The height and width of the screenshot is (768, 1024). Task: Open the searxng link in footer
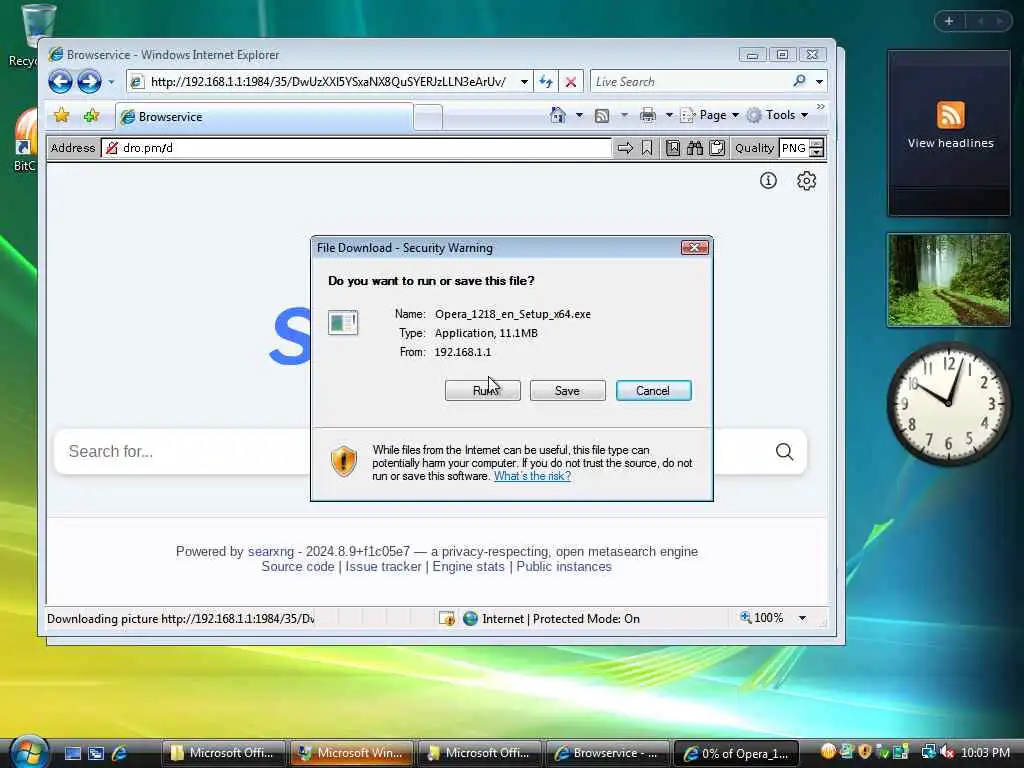click(271, 551)
